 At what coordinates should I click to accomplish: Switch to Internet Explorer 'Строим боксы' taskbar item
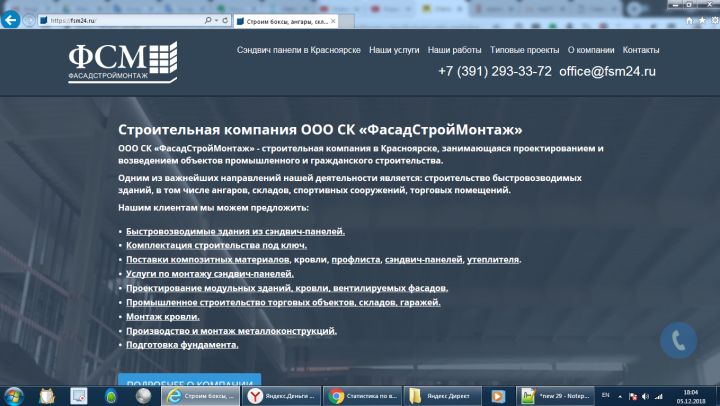click(x=200, y=396)
